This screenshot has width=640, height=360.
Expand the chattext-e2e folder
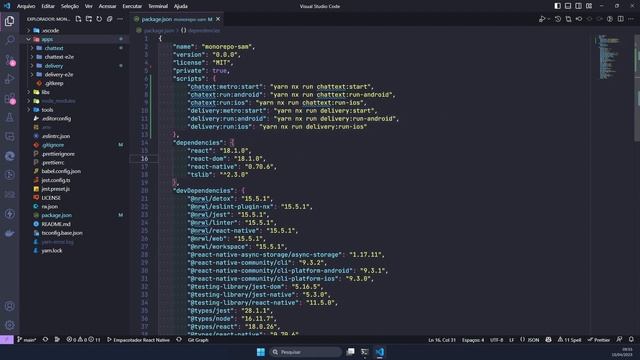(32, 57)
